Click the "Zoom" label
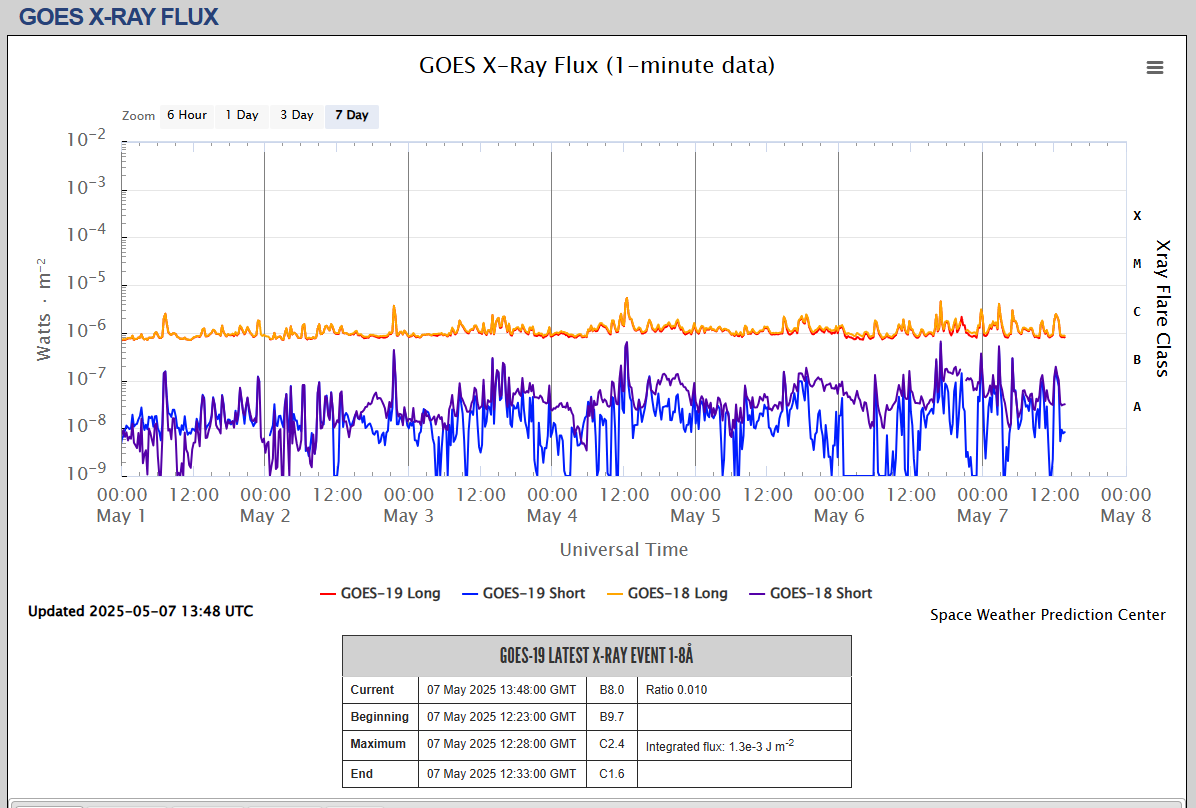The width and height of the screenshot is (1196, 808). coord(138,116)
